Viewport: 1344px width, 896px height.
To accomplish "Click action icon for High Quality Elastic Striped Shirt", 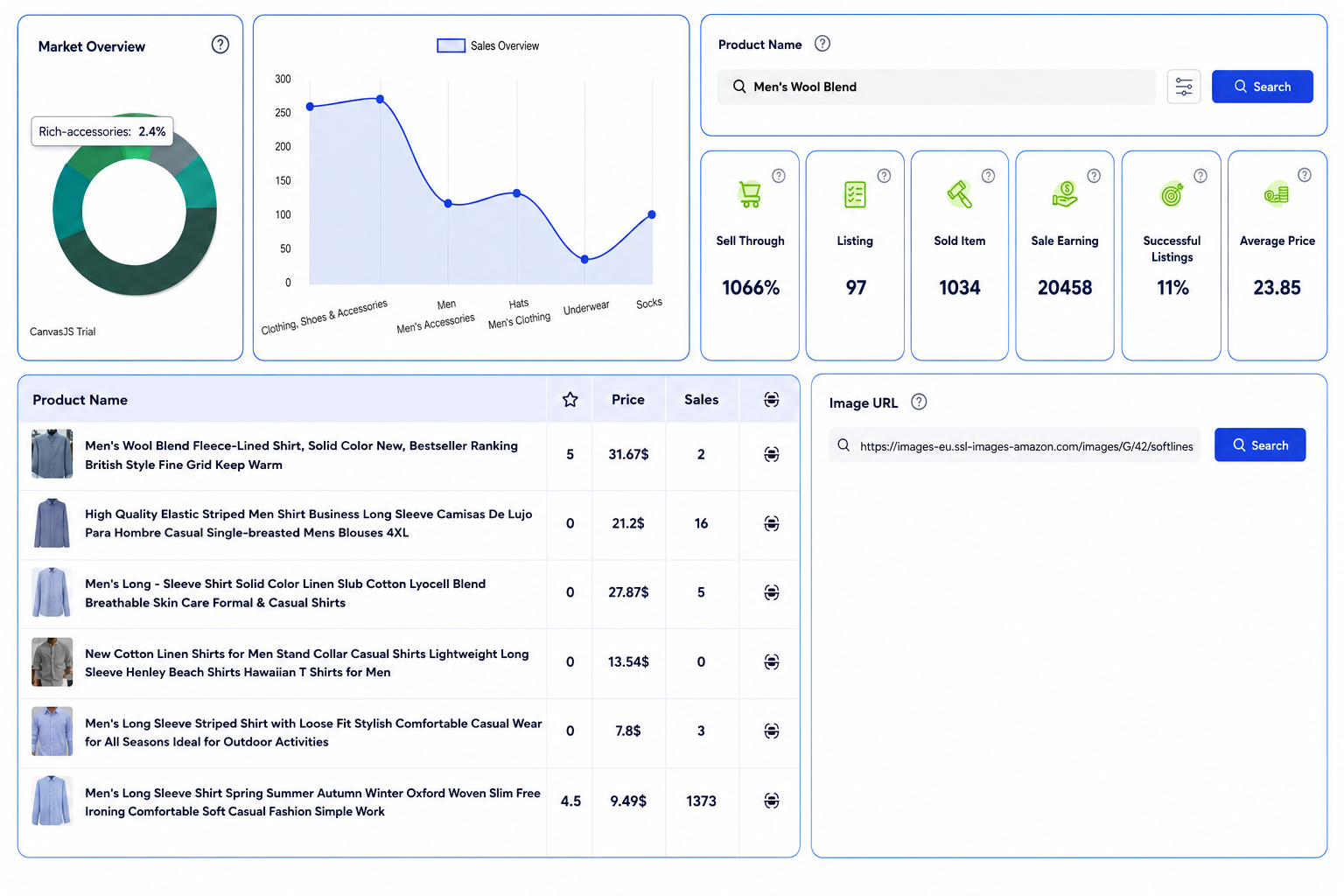I will tap(771, 523).
